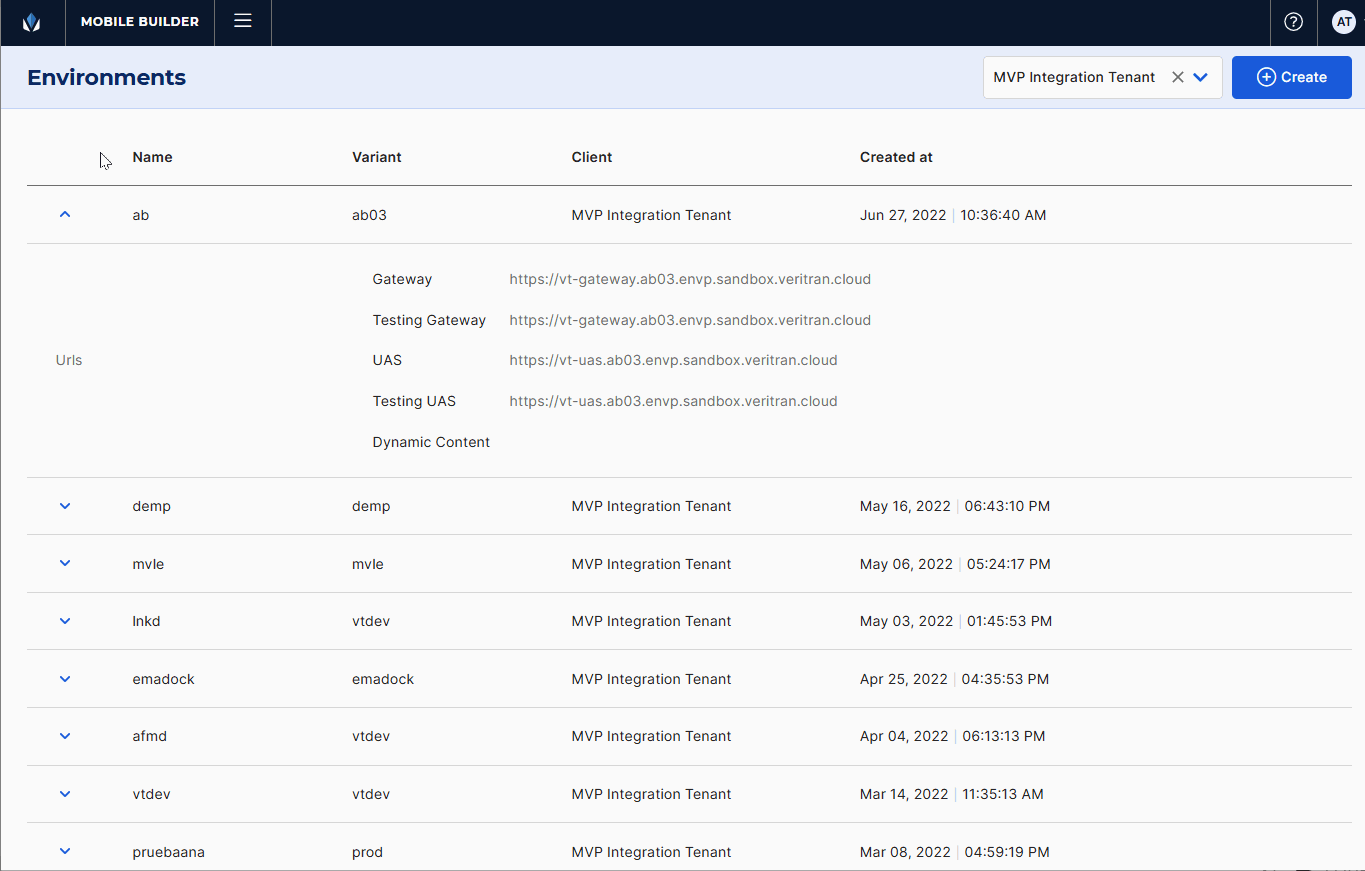Collapse the ab environment row

point(65,214)
